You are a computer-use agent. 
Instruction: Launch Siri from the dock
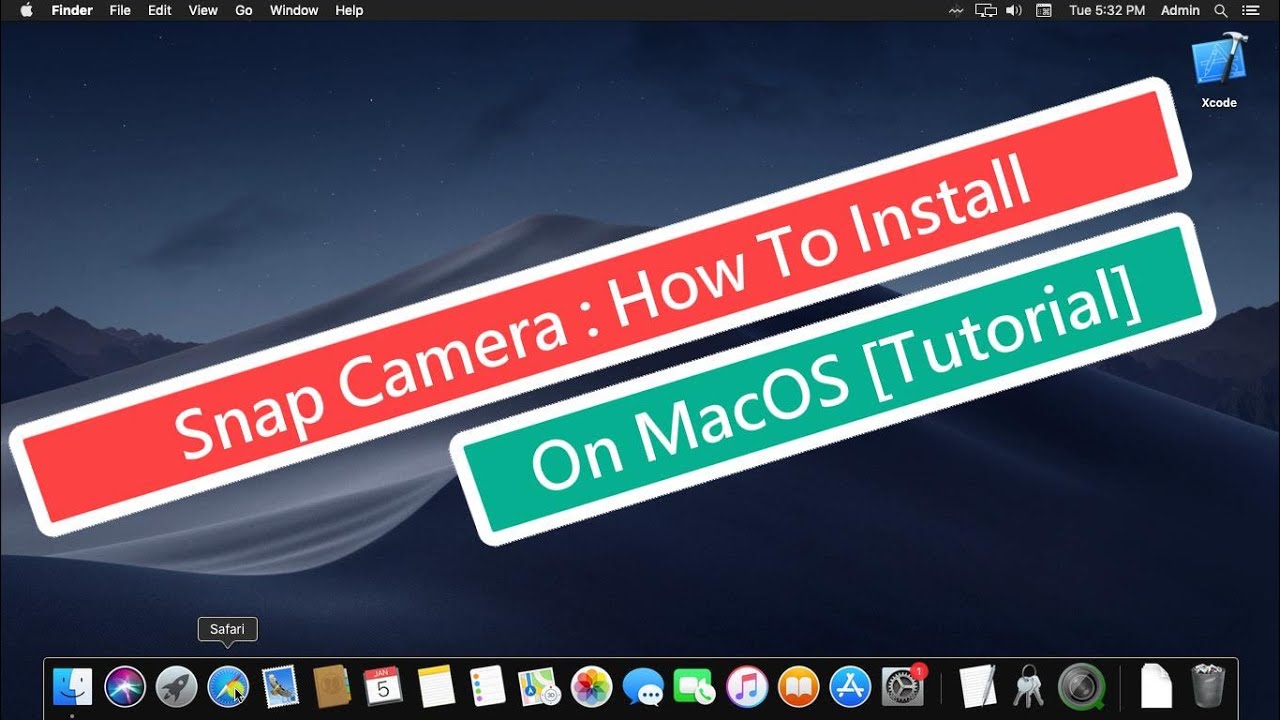[x=125, y=687]
